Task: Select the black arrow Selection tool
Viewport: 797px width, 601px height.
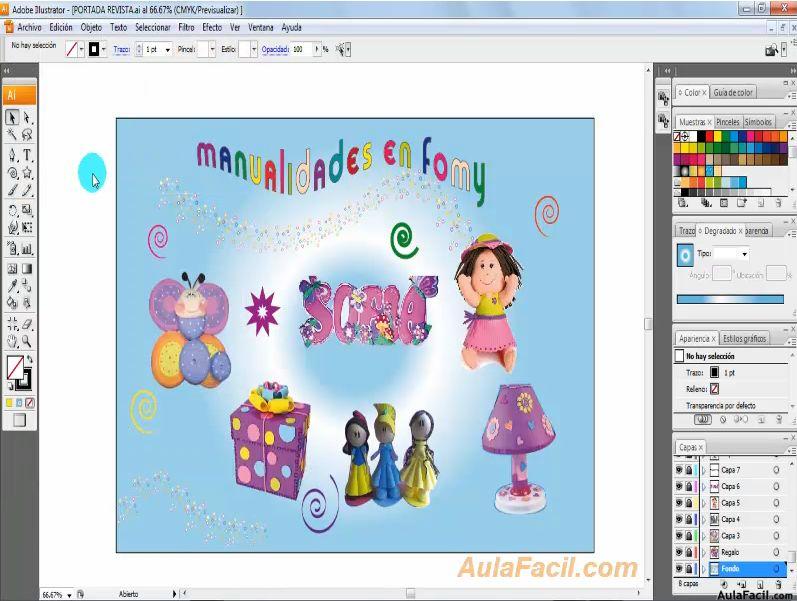Action: (x=12, y=118)
